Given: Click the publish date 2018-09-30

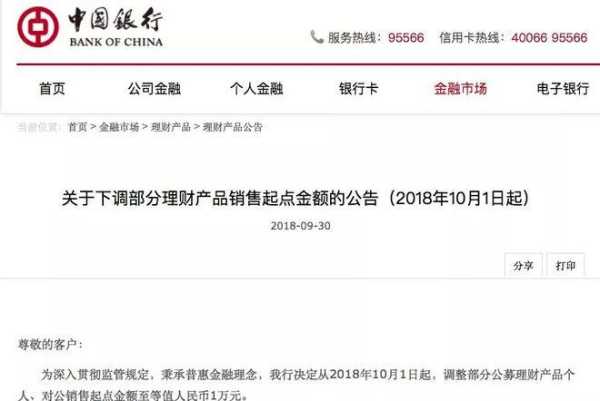Looking at the screenshot, I should pos(300,226).
